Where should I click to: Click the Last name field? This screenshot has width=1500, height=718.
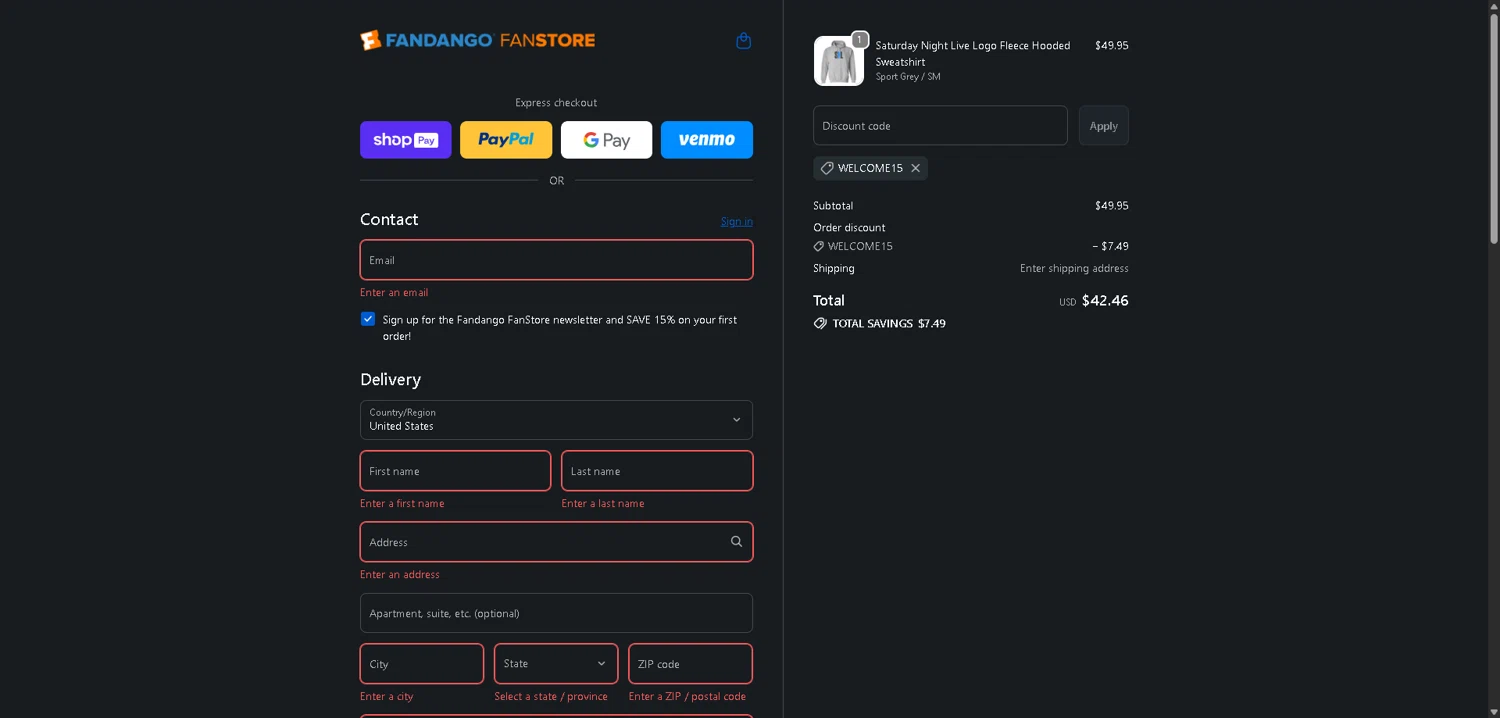point(657,471)
